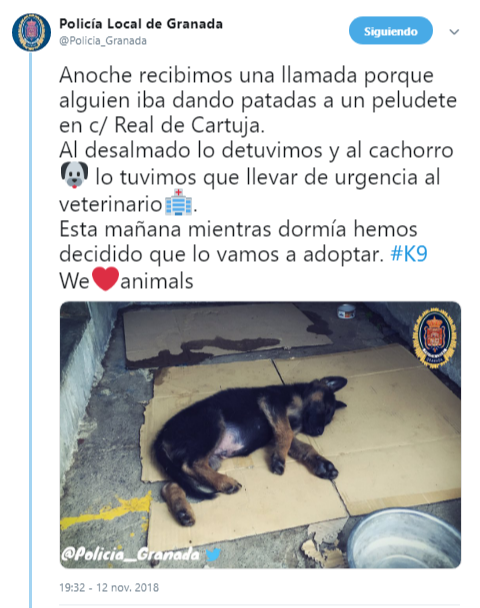Click the tweet text starting with Anoche recibimos
This screenshot has width=480, height=608.
coord(258,177)
